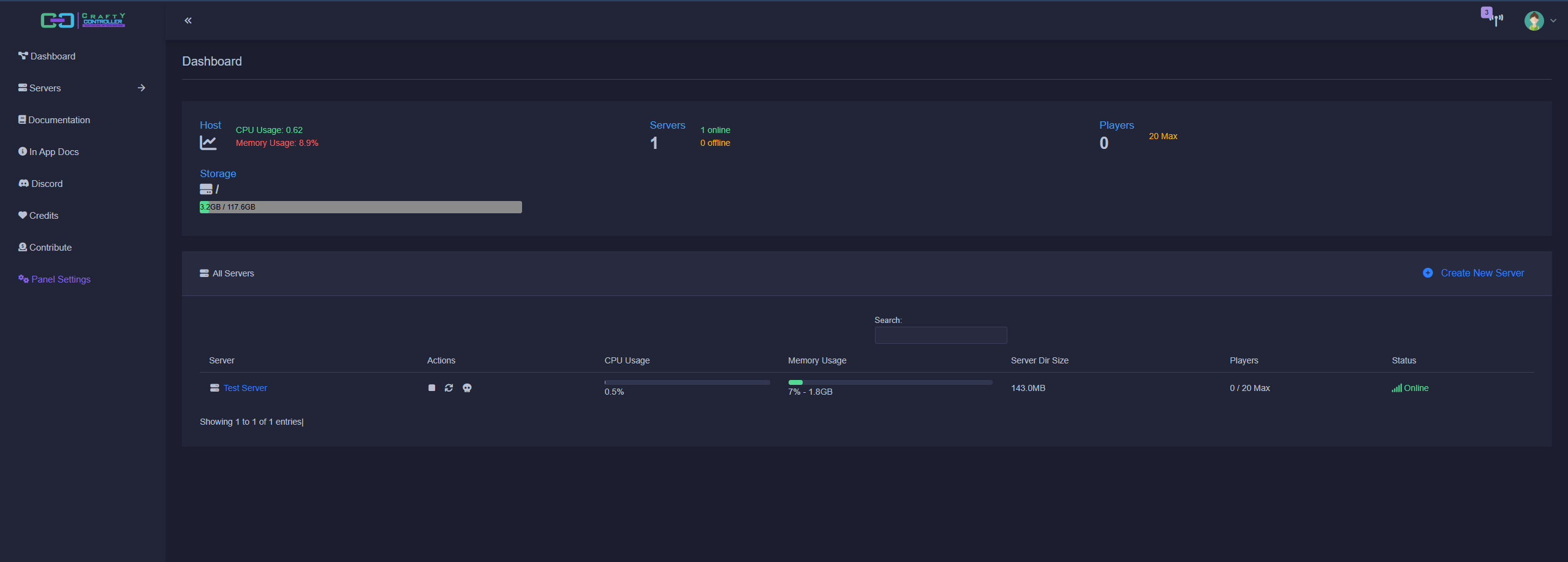Open Documentation from the sidebar
Screen dimensions: 1568x562
[x=59, y=120]
